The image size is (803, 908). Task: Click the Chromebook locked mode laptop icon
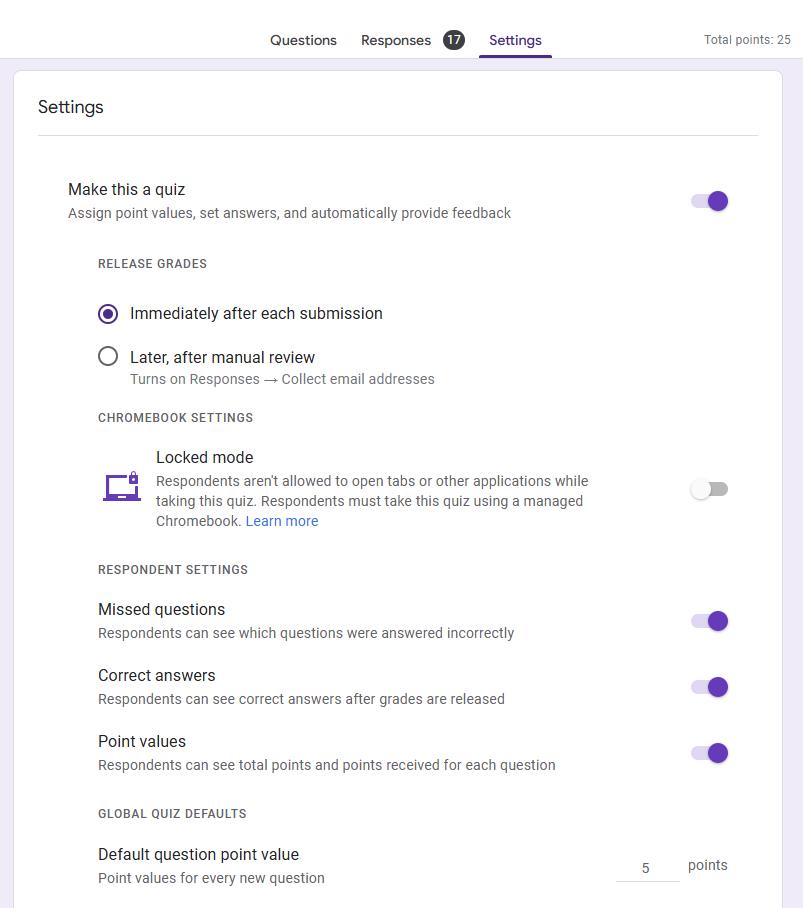coord(121,487)
